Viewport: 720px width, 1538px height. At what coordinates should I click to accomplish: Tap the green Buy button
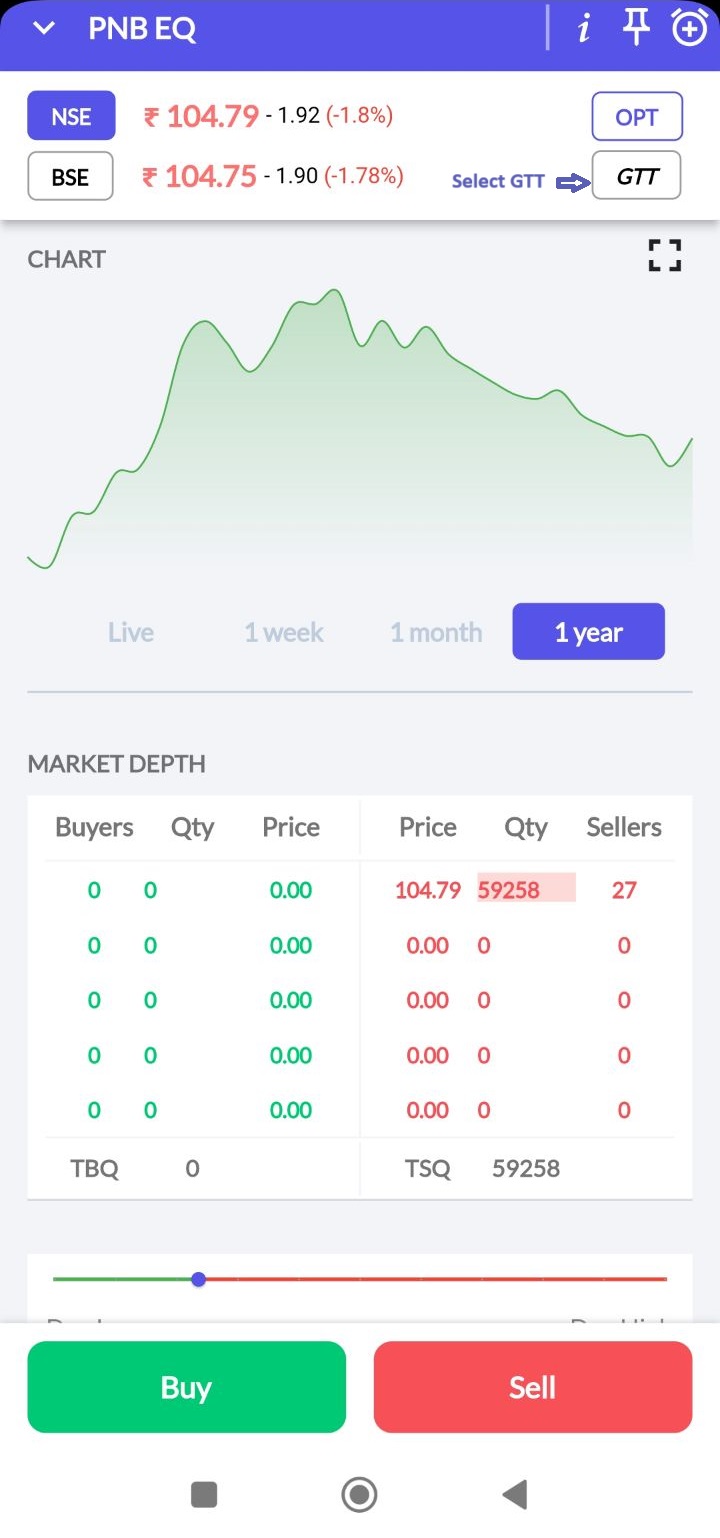click(x=186, y=1387)
